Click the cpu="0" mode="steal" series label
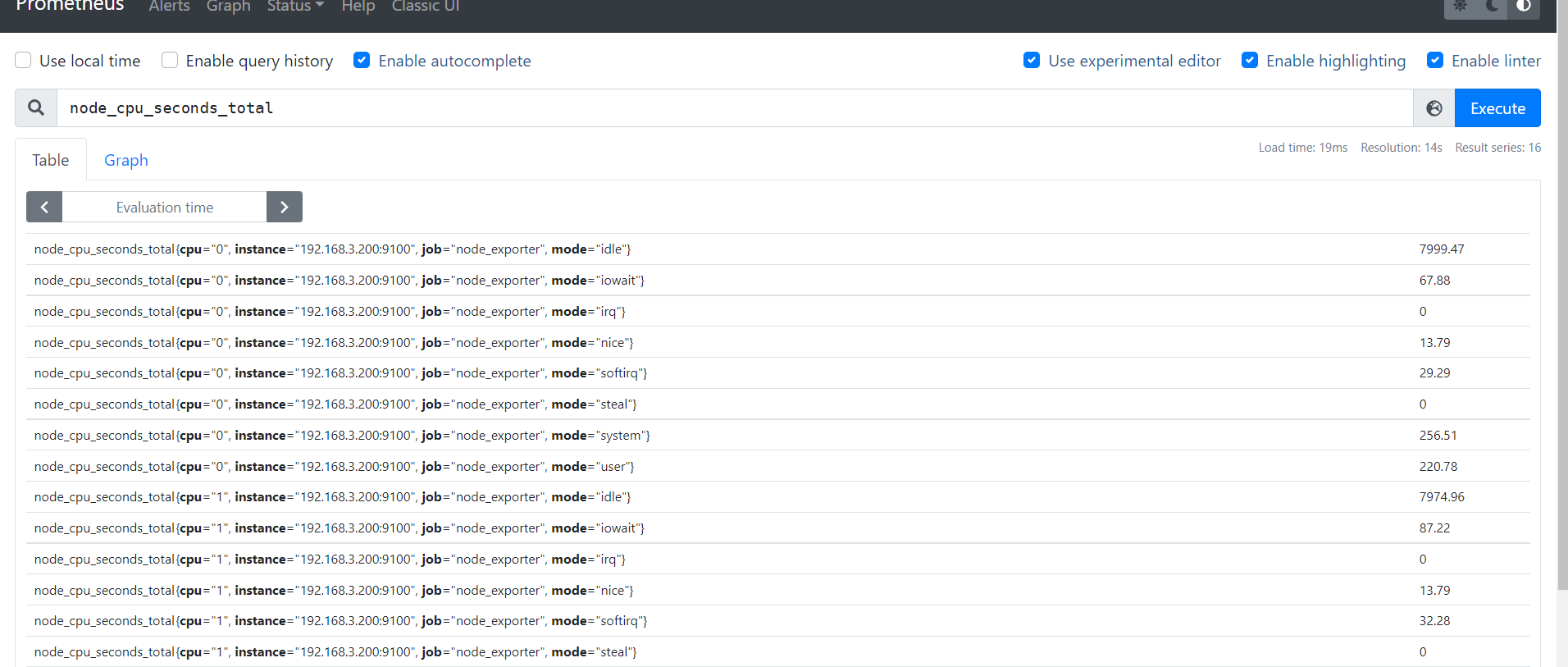The width and height of the screenshot is (1568, 667). pos(335,404)
